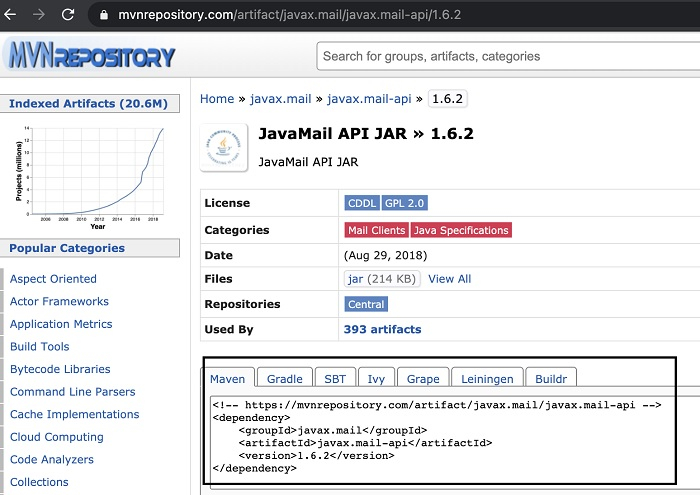Screen dimensions: 700x495
Task: Click Indexed Artifacts (20.6M) heading
Action: pyautogui.click(x=88, y=104)
